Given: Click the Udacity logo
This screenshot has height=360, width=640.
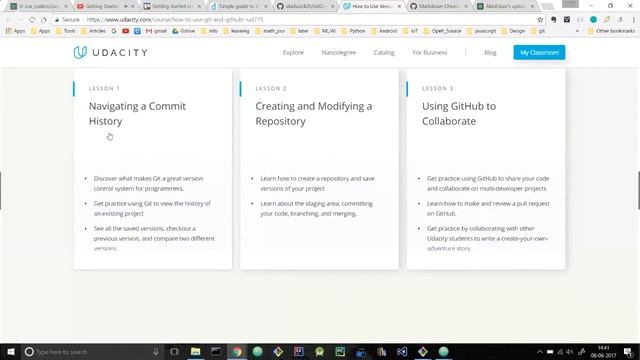Looking at the screenshot, I should pos(111,52).
